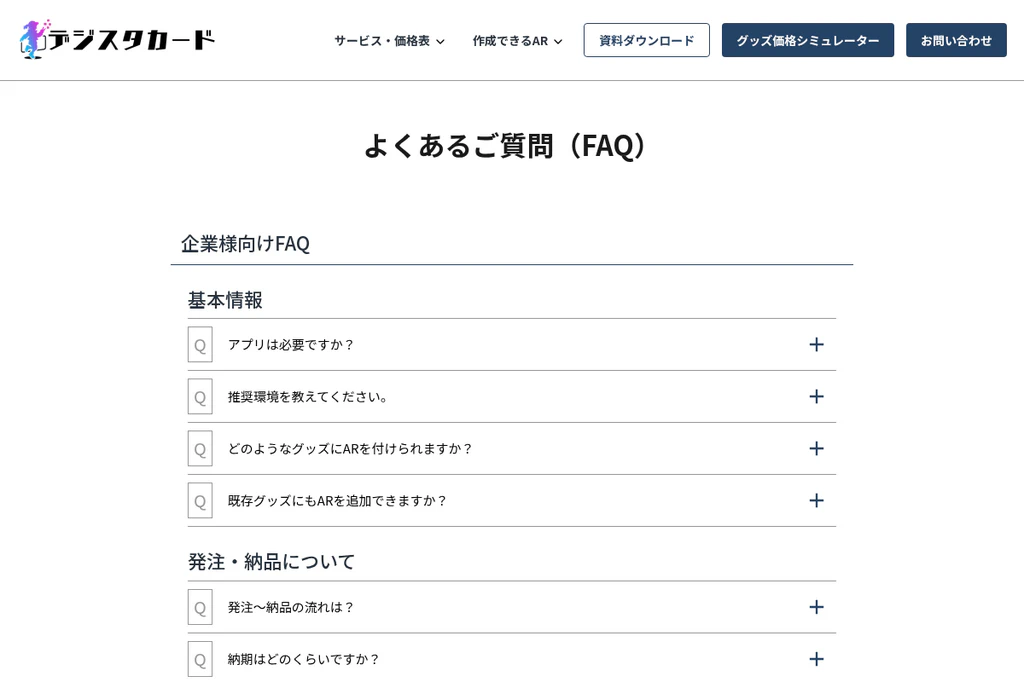Image resolution: width=1024 pixels, height=682 pixels.
Task: Click the 企業様向けFAQ section heading
Action: point(245,244)
